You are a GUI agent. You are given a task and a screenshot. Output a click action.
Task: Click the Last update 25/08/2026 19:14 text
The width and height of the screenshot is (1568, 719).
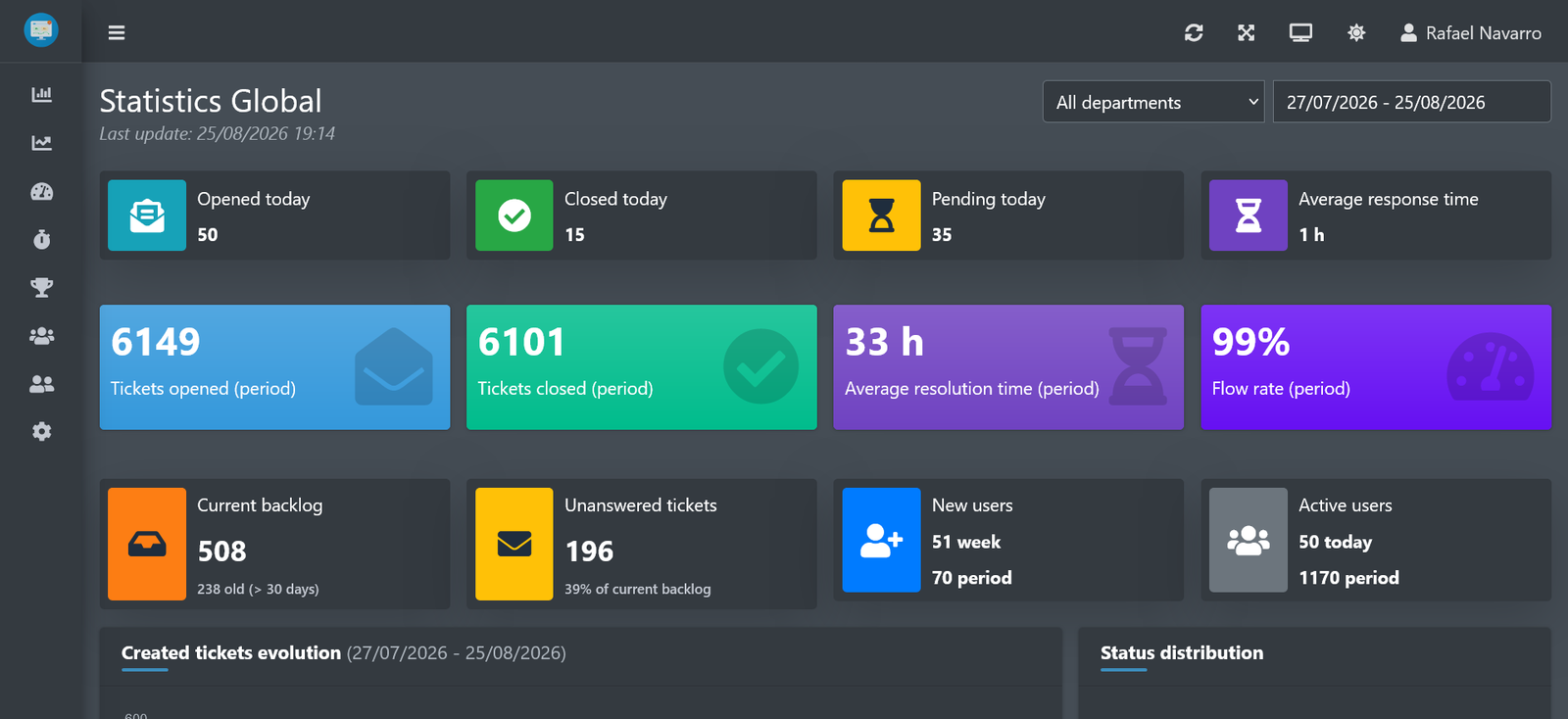(217, 134)
